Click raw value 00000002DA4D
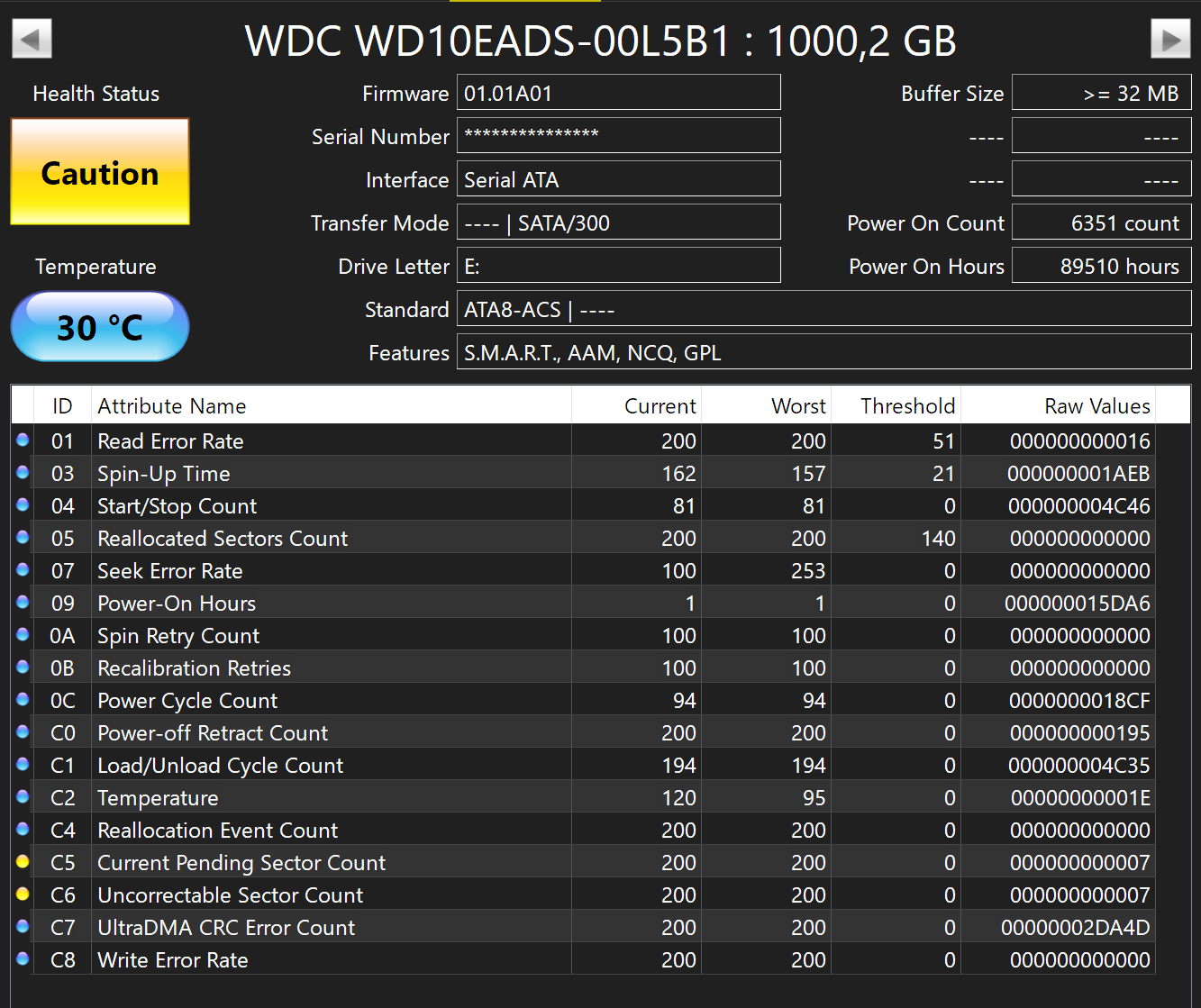 coord(1076,928)
